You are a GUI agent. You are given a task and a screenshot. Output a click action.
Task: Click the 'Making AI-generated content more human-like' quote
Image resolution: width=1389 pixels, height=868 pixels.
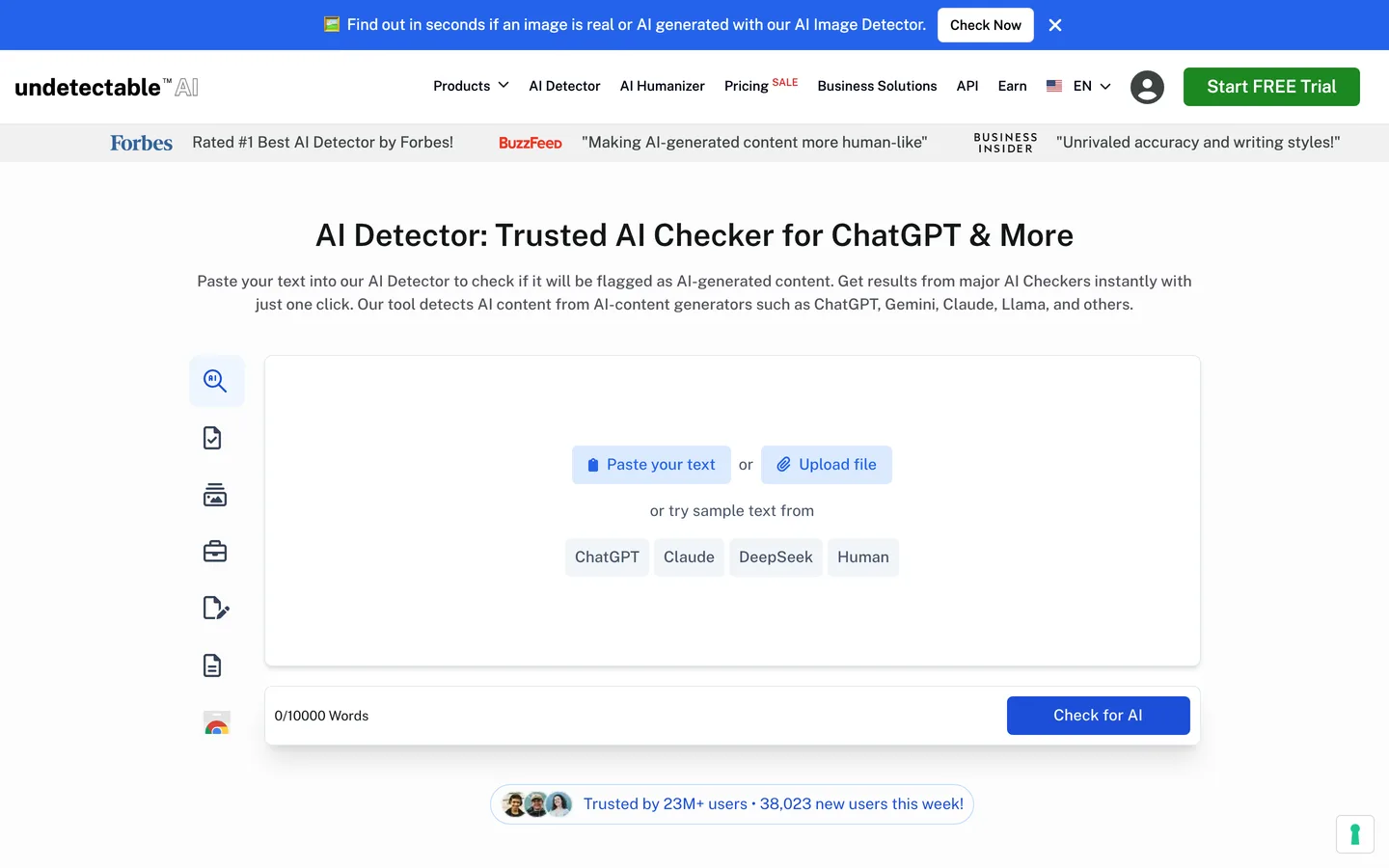pyautogui.click(x=754, y=143)
